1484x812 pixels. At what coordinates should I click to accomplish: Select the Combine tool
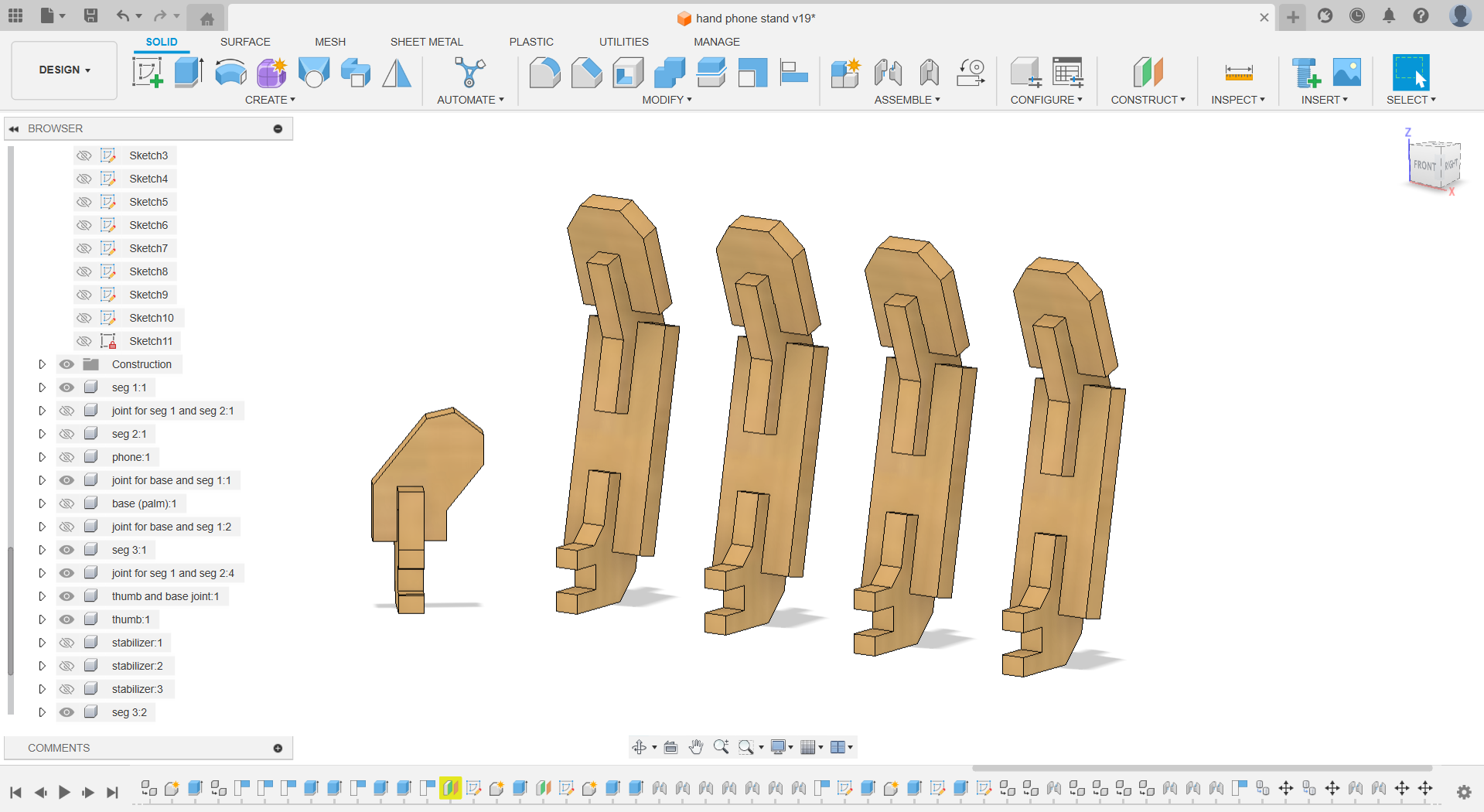point(670,73)
